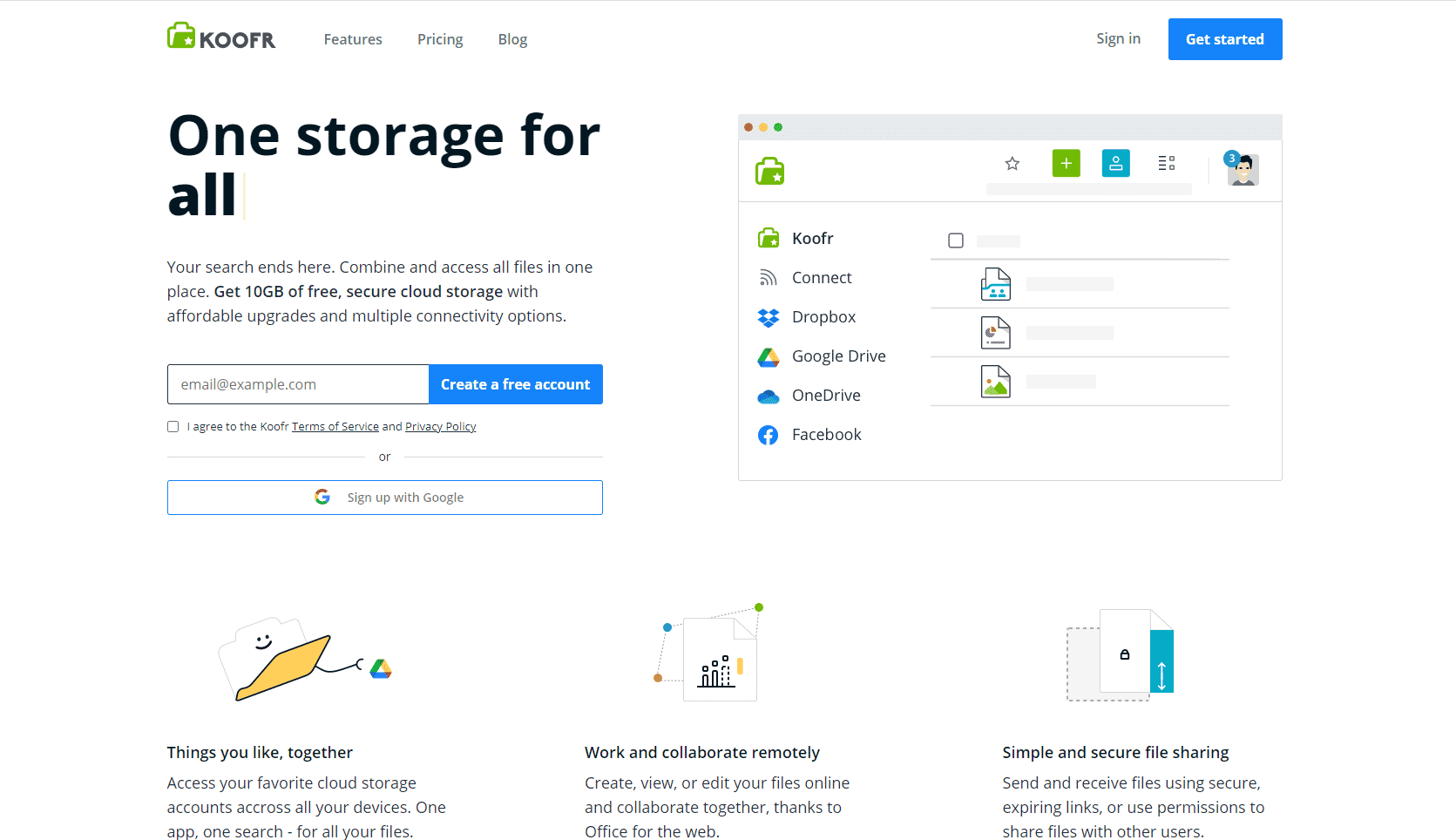Select the Koofr sidebar icon
Screen dimensions: 1456x840
point(769,238)
